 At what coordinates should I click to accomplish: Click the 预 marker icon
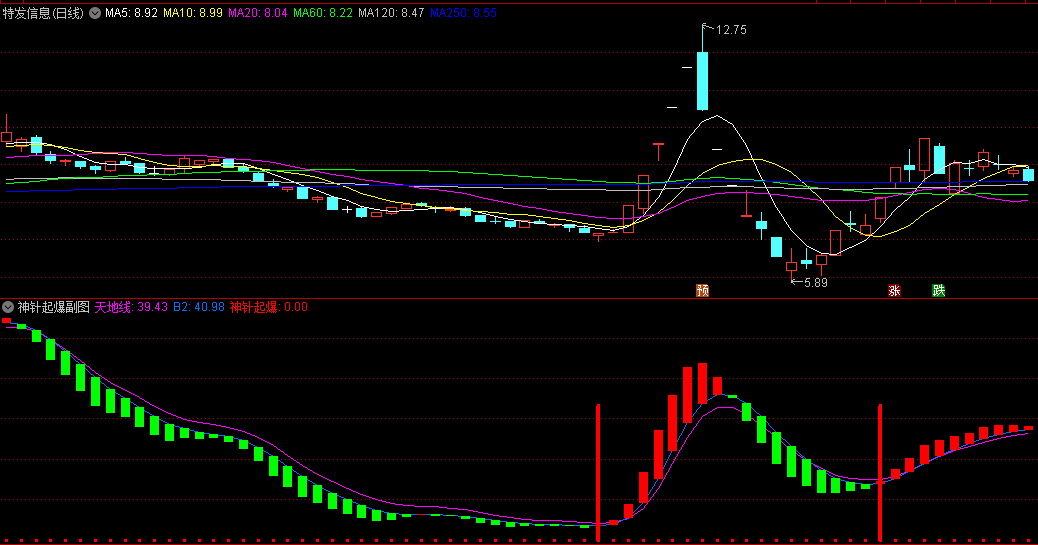tap(702, 290)
